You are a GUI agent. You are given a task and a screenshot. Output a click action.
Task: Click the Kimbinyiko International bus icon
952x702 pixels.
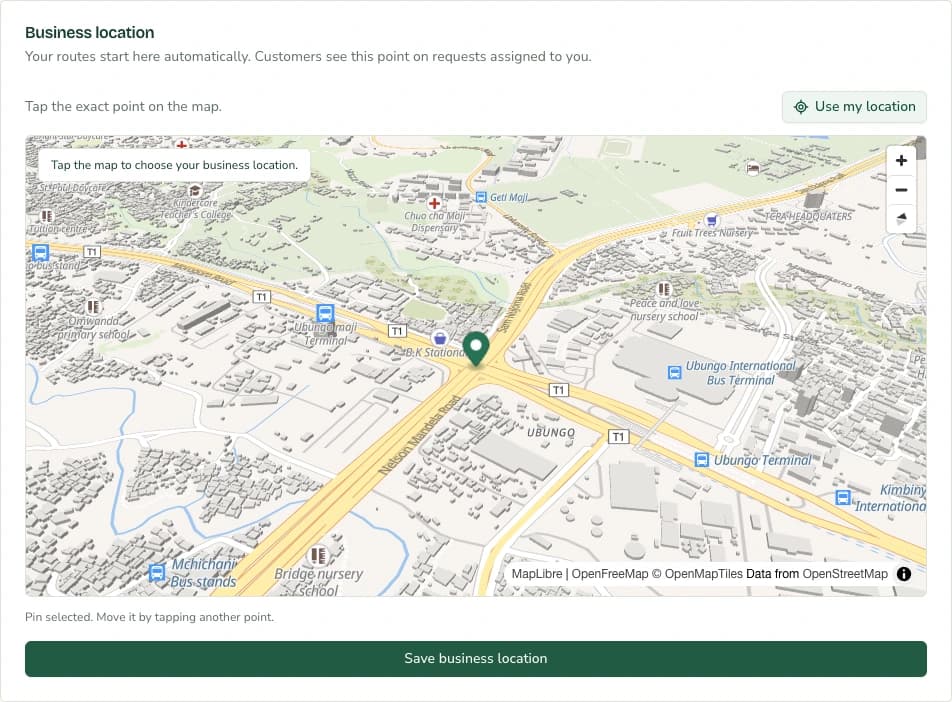coord(843,498)
